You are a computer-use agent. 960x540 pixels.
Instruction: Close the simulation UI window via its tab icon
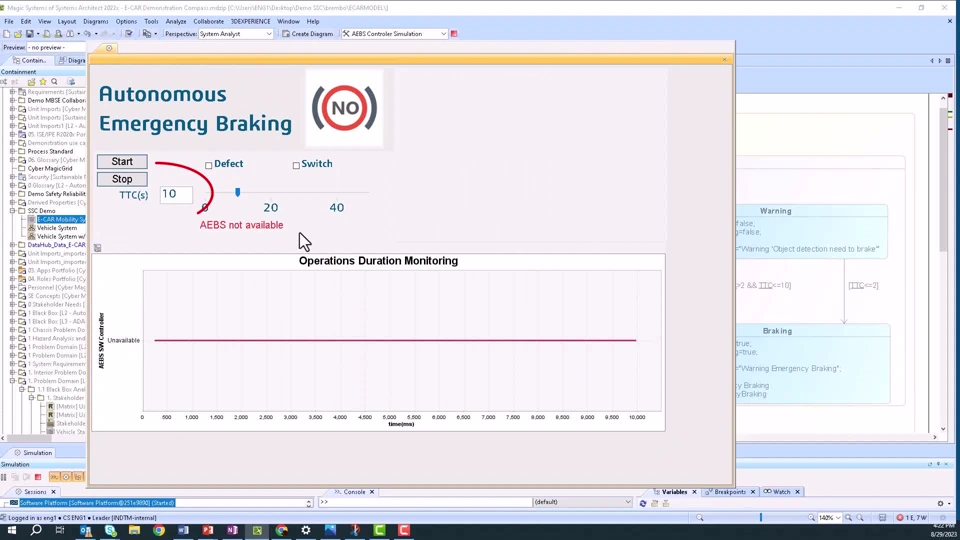(109, 48)
